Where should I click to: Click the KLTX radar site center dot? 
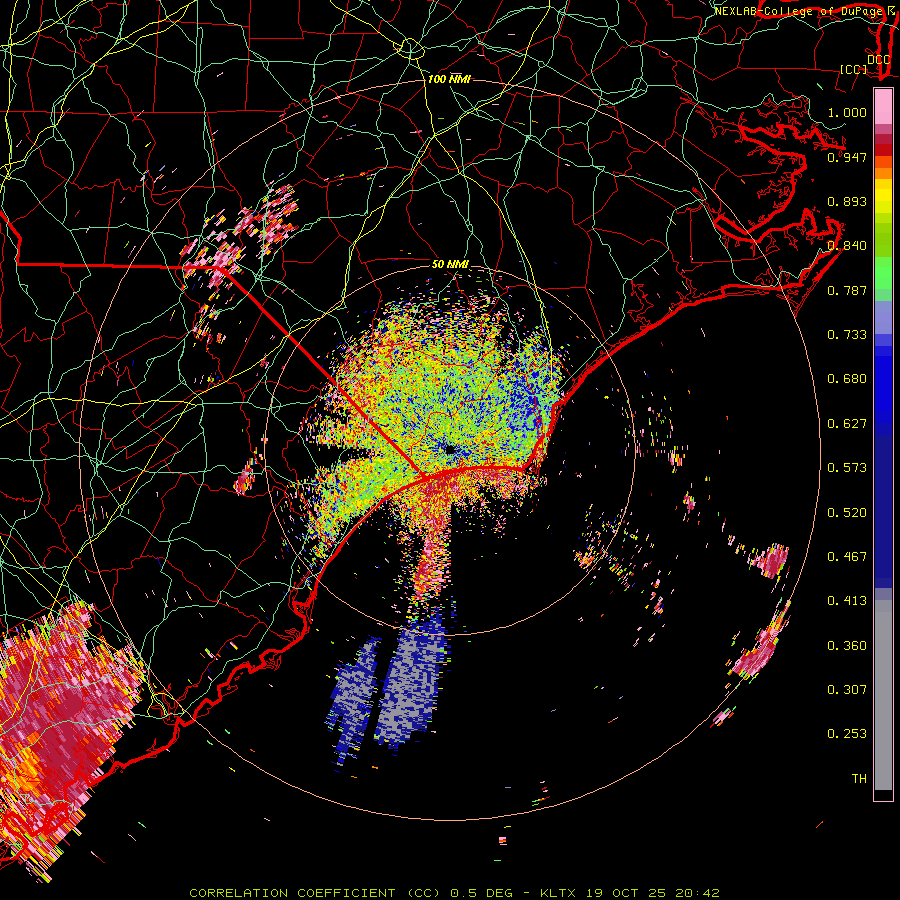(450, 449)
